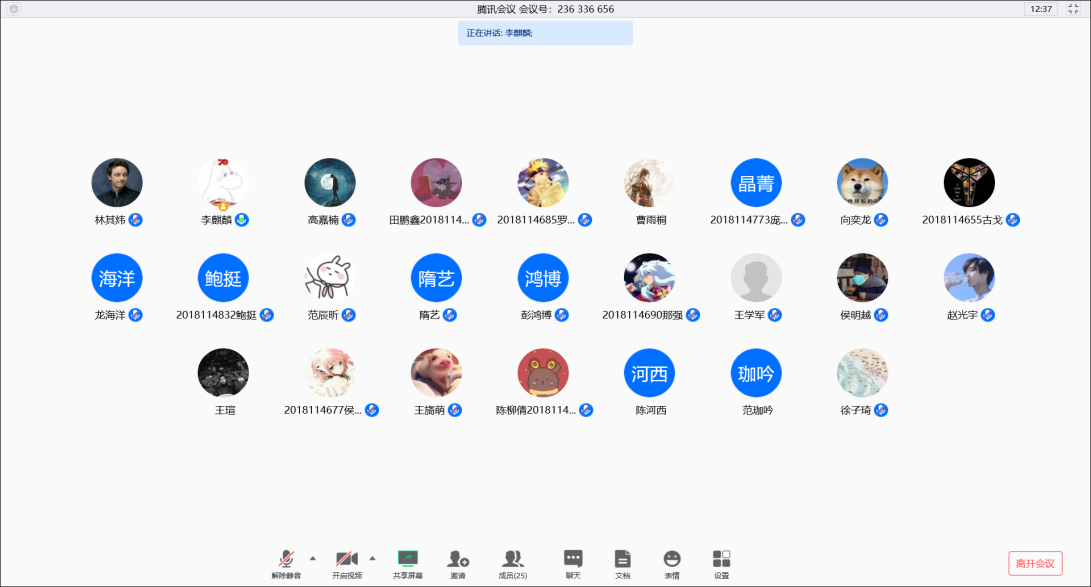Image resolution: width=1091 pixels, height=587 pixels.
Task: Click the muted mic icon beside 高嘉楠
Action: coord(349,220)
